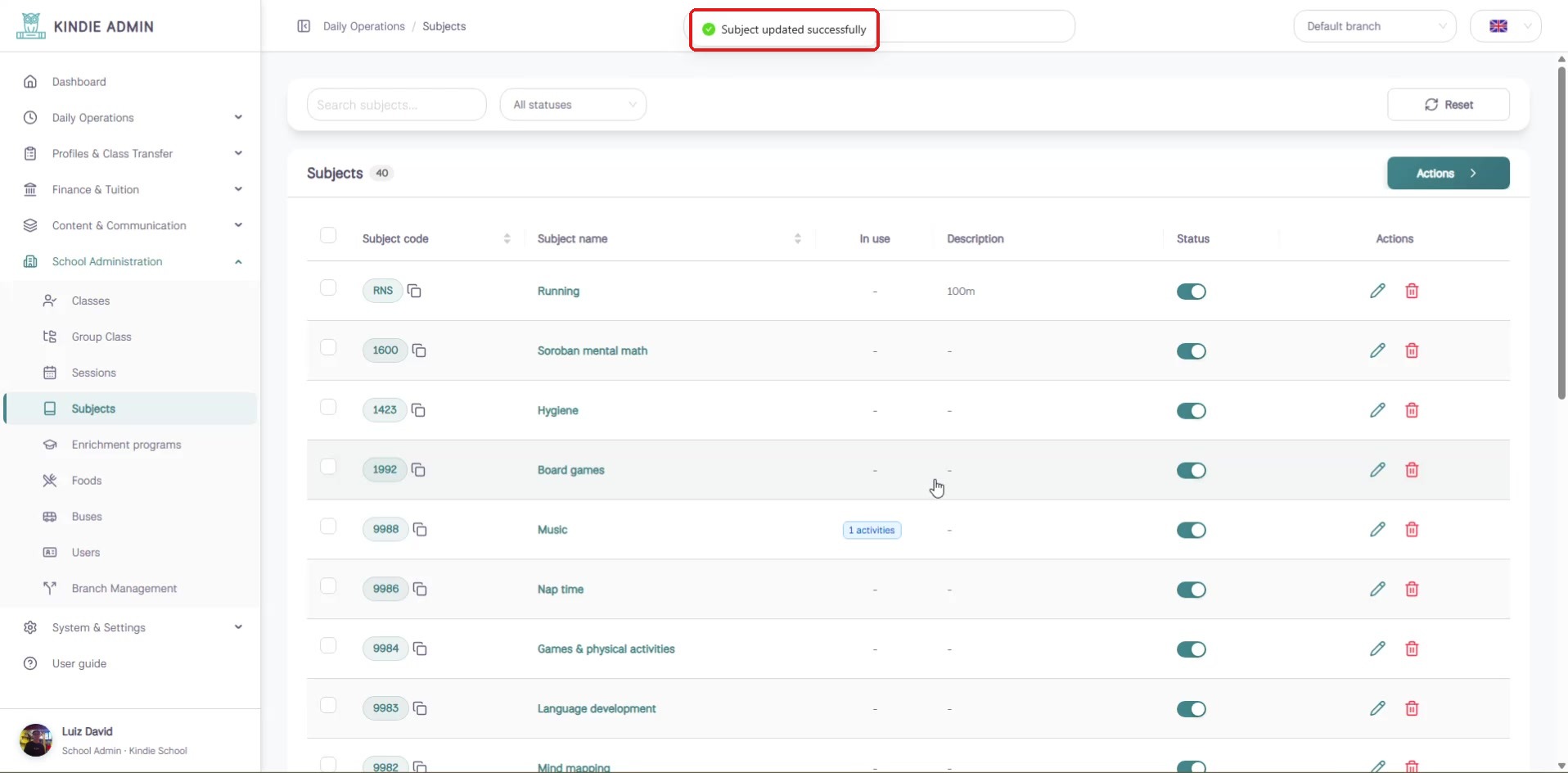This screenshot has height=773, width=1568.
Task: Tick the checkbox for the Hygiene row
Action: click(328, 408)
